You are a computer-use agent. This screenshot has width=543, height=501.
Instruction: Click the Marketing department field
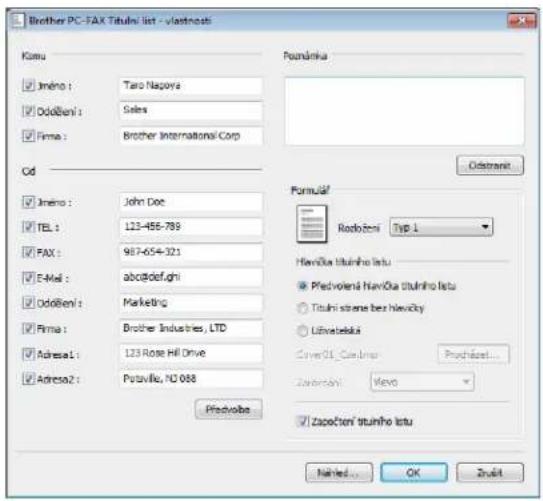tap(191, 303)
